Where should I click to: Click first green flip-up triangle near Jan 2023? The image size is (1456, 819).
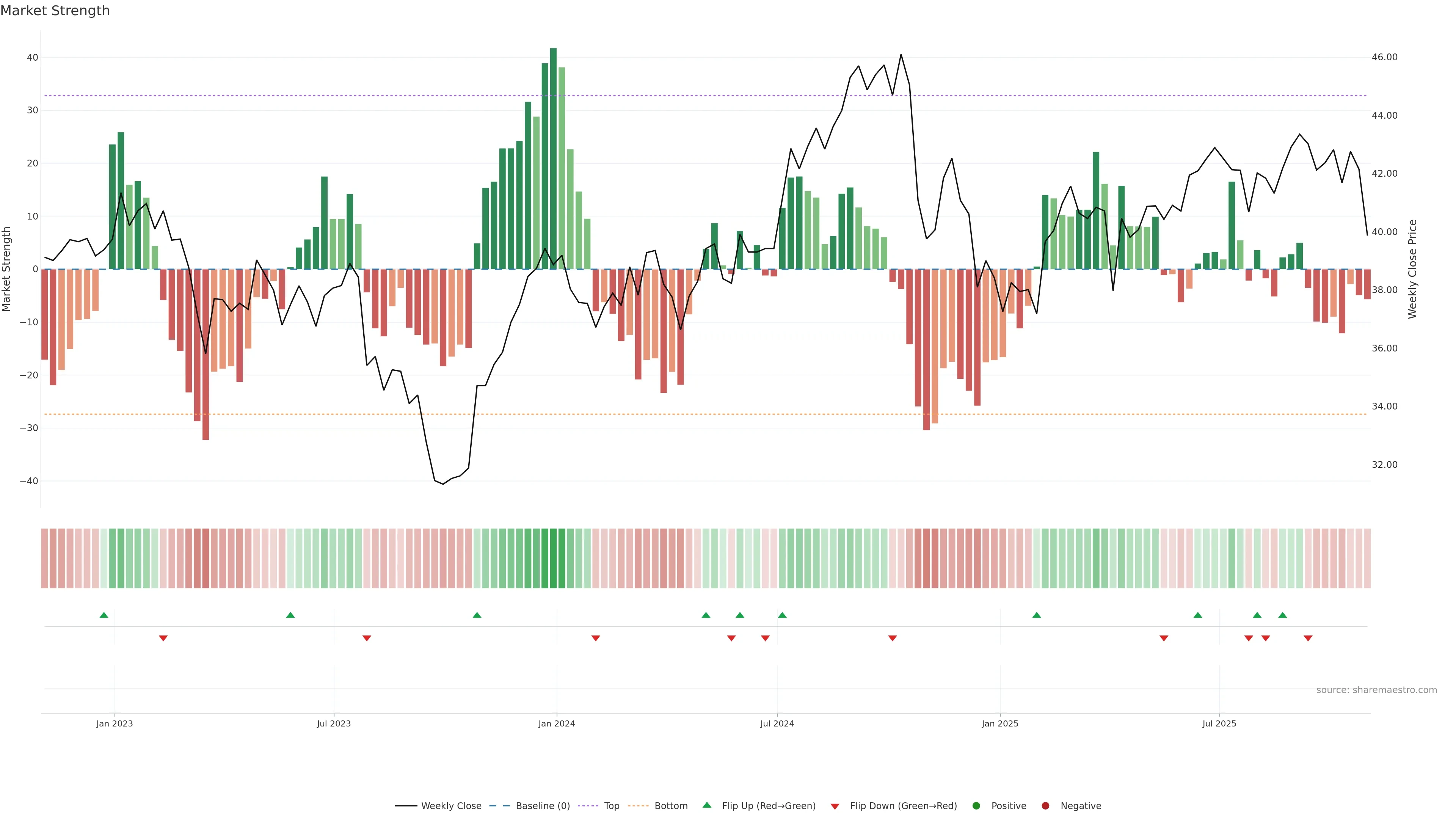click(104, 615)
